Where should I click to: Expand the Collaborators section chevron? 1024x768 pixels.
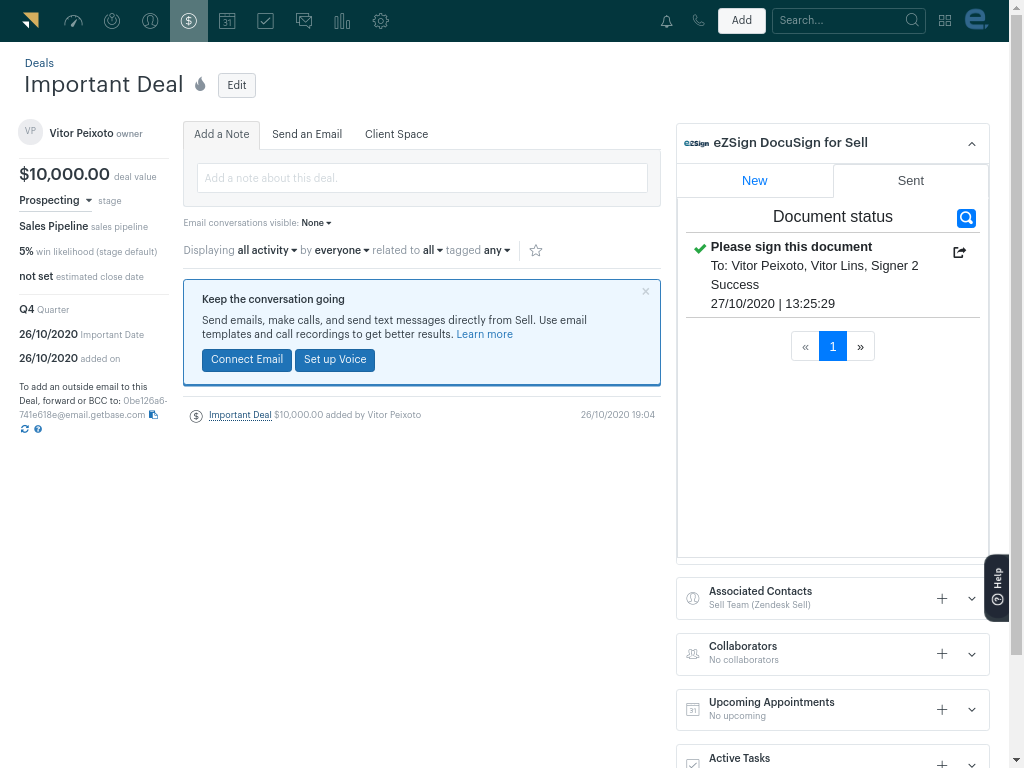click(972, 654)
